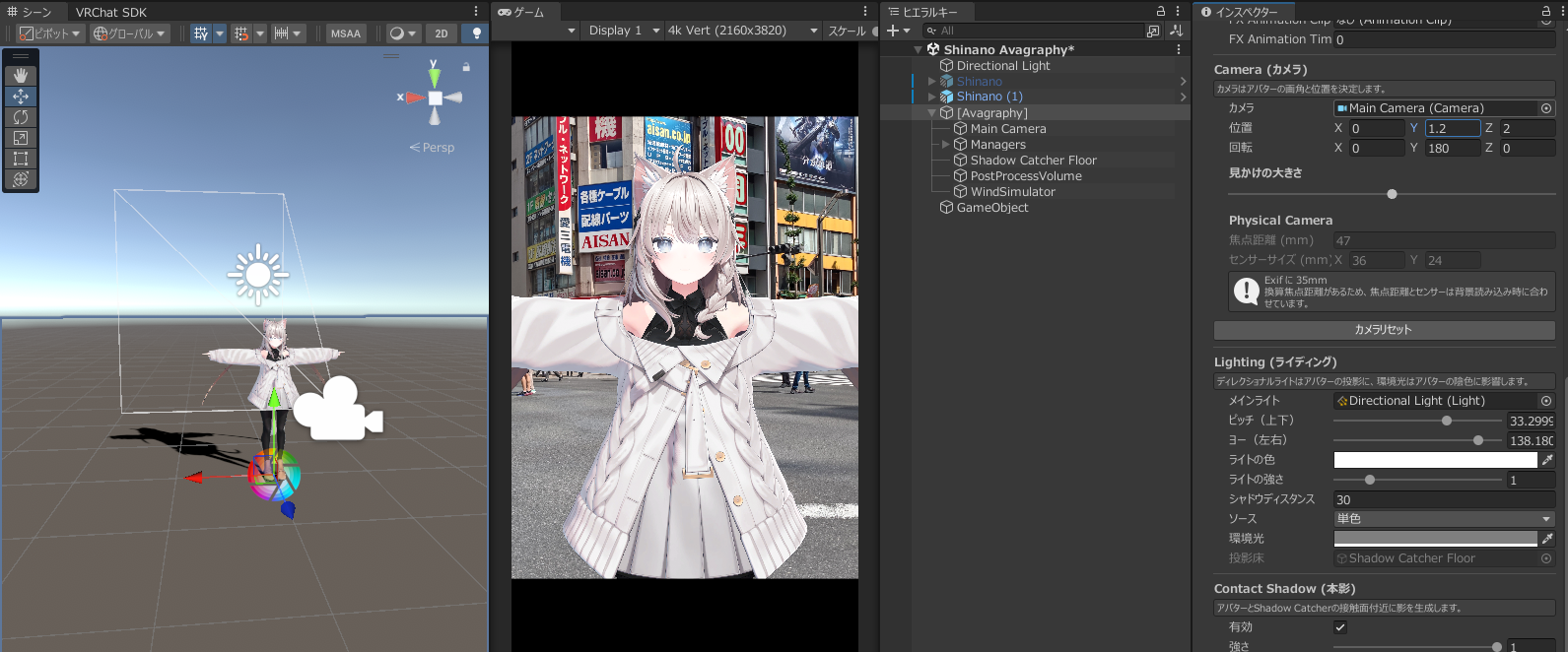Switch to the シーン tab
Image resolution: width=1568 pixels, height=652 pixels.
(30, 12)
